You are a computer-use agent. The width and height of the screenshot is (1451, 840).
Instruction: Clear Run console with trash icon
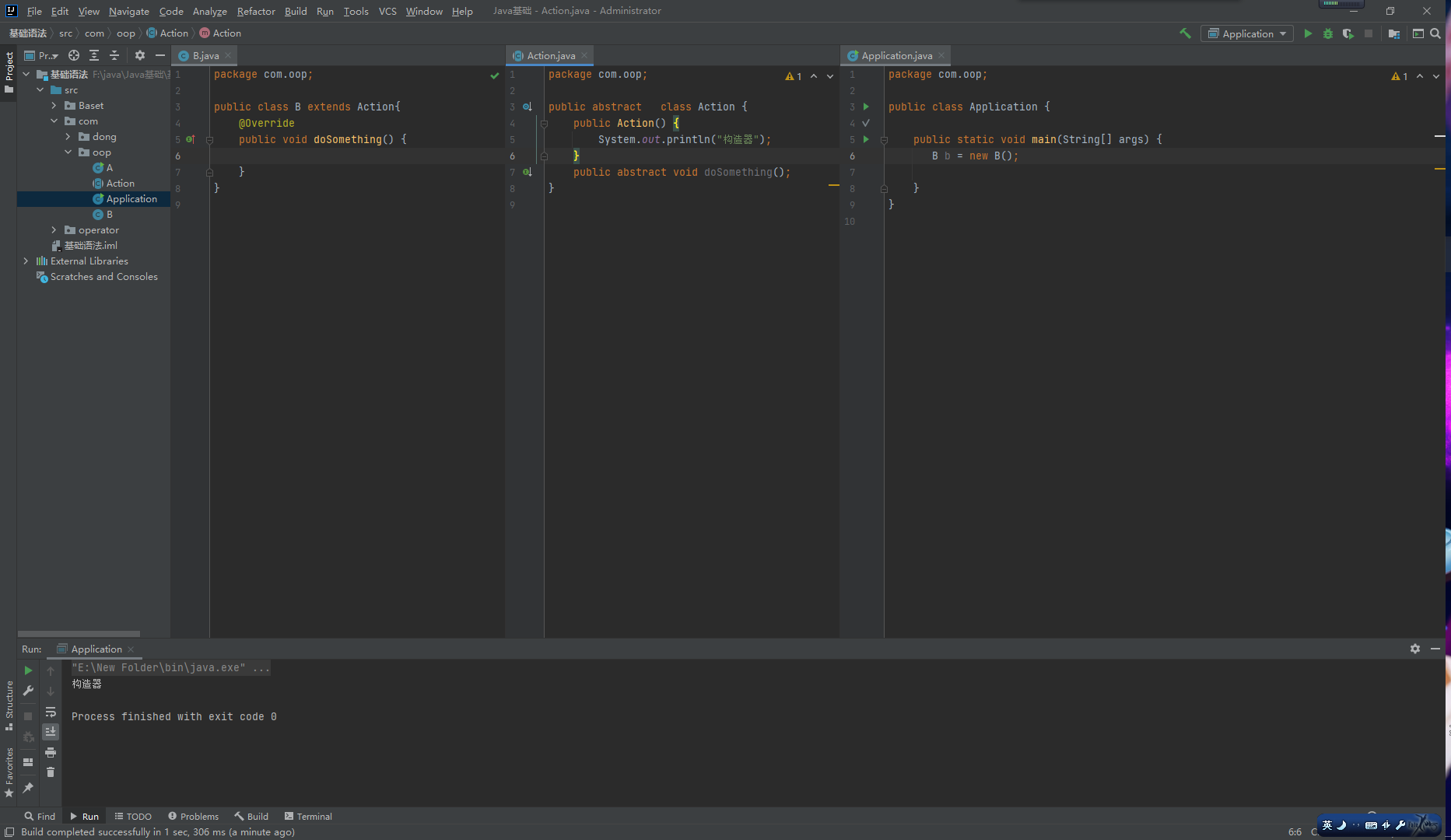coord(51,772)
